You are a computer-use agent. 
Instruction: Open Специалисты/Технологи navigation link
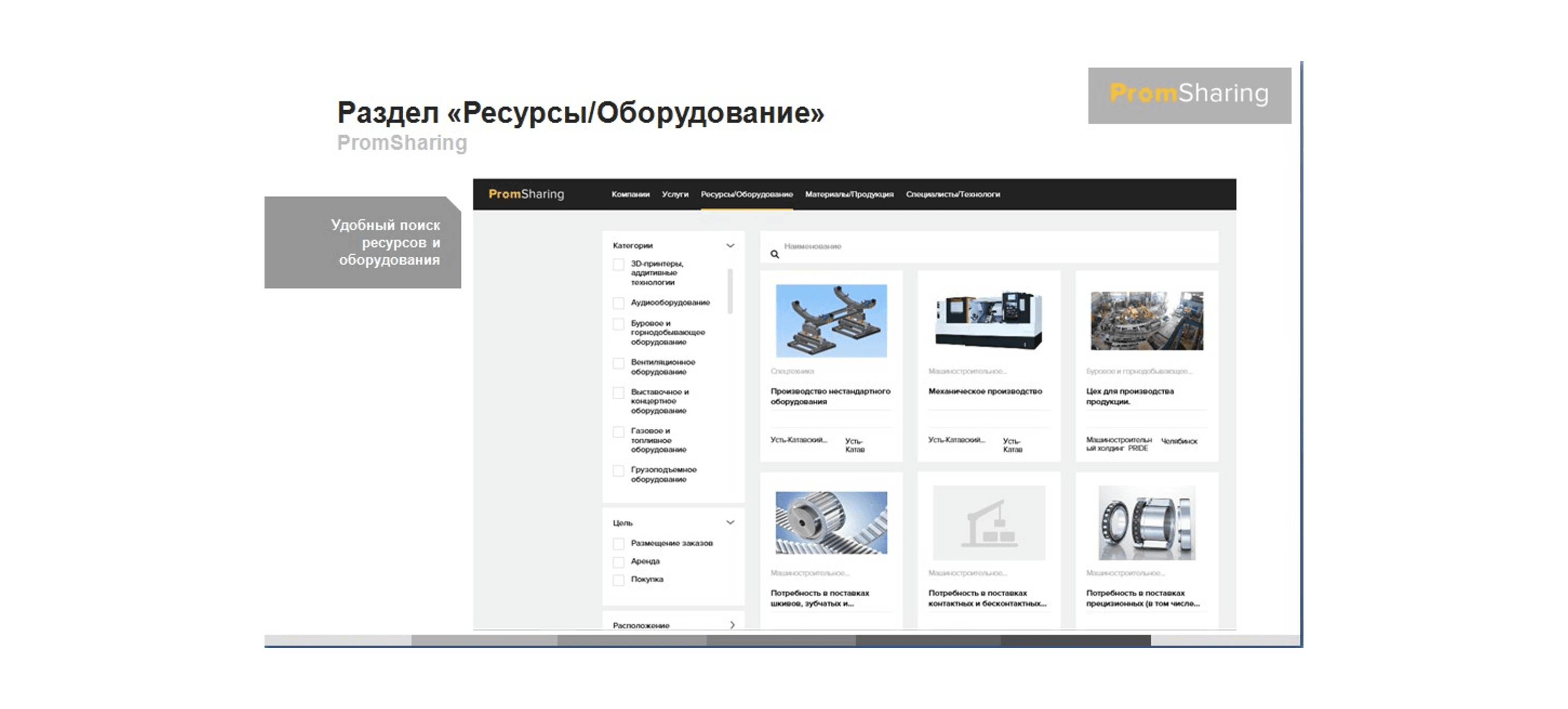click(952, 194)
